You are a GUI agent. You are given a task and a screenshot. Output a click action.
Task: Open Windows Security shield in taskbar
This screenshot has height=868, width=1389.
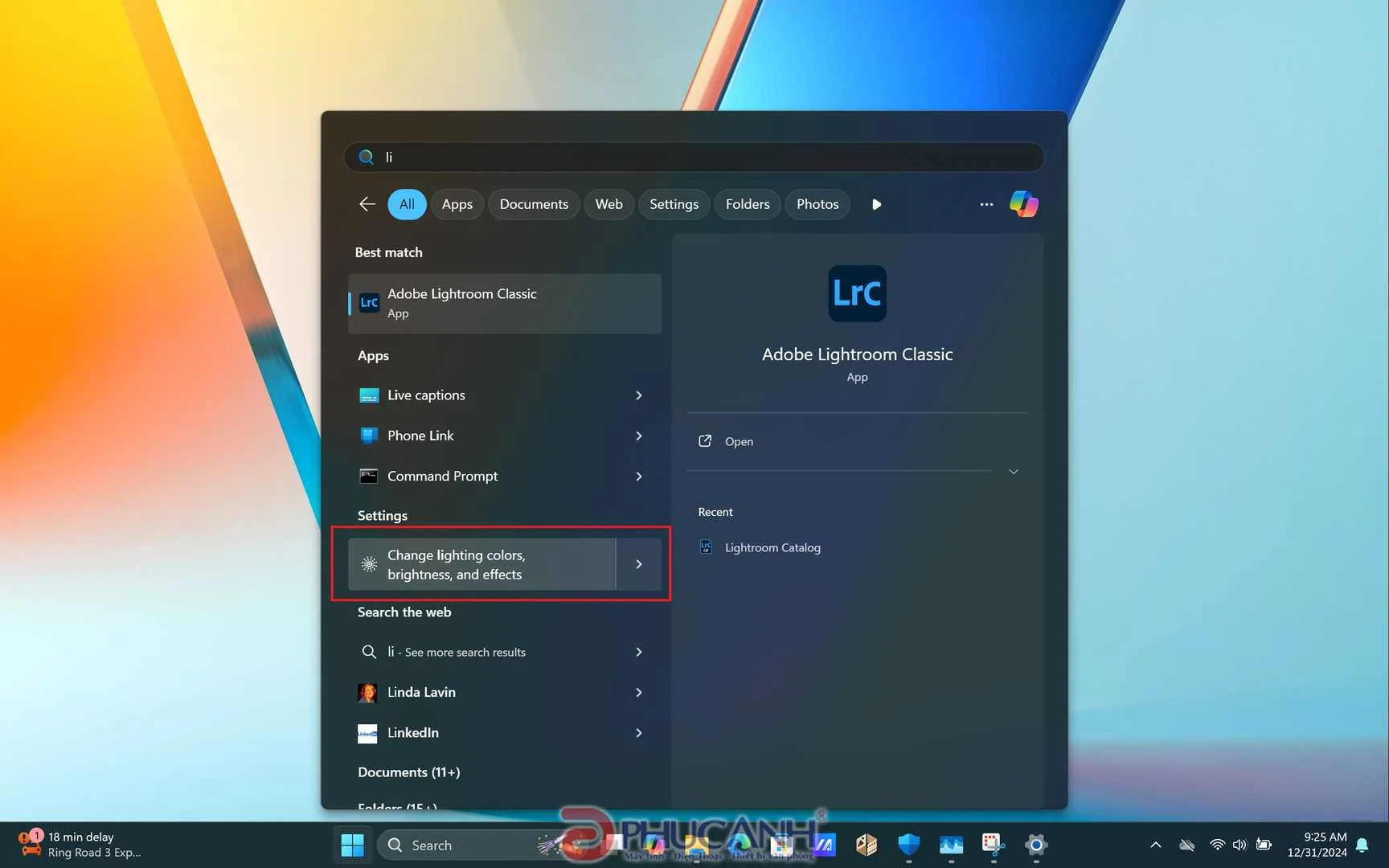(909, 845)
